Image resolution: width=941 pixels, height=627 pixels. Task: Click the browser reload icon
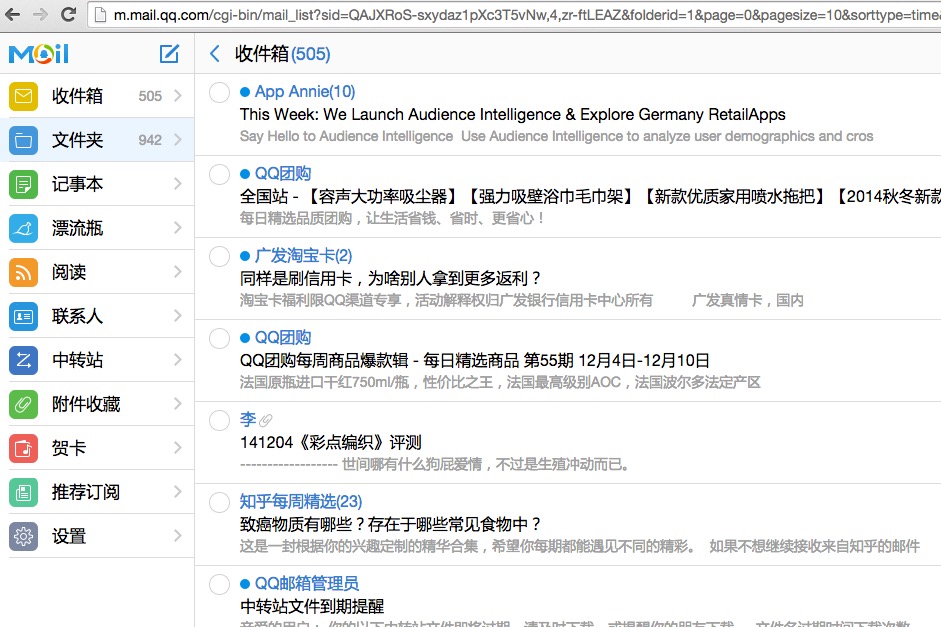pos(68,14)
